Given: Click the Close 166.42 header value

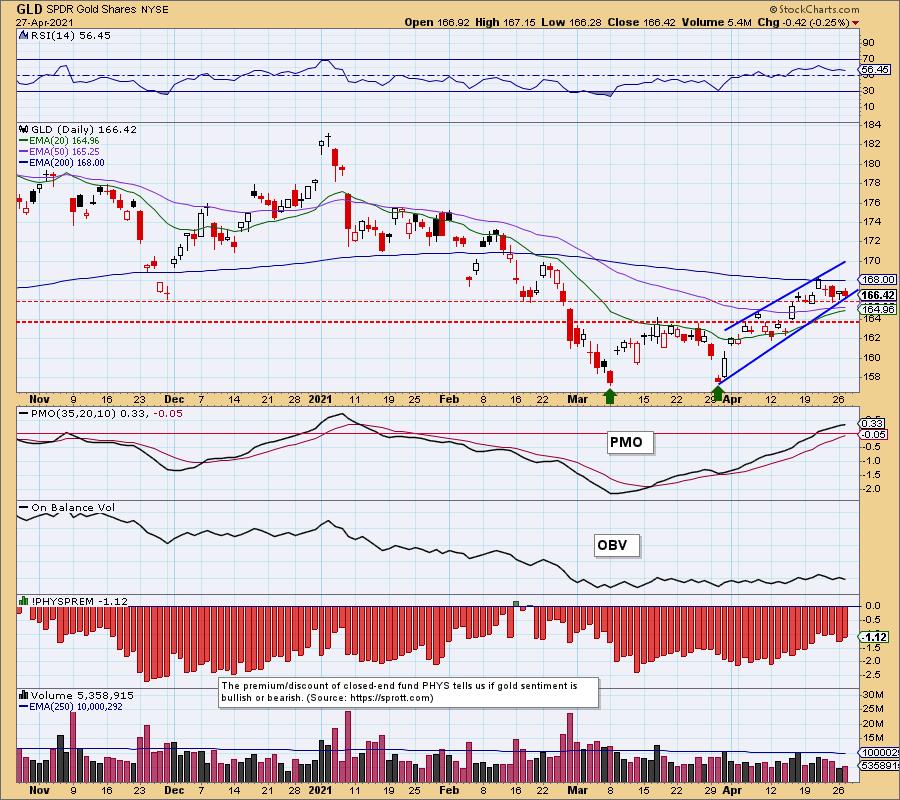Looking at the screenshot, I should pyautogui.click(x=642, y=22).
